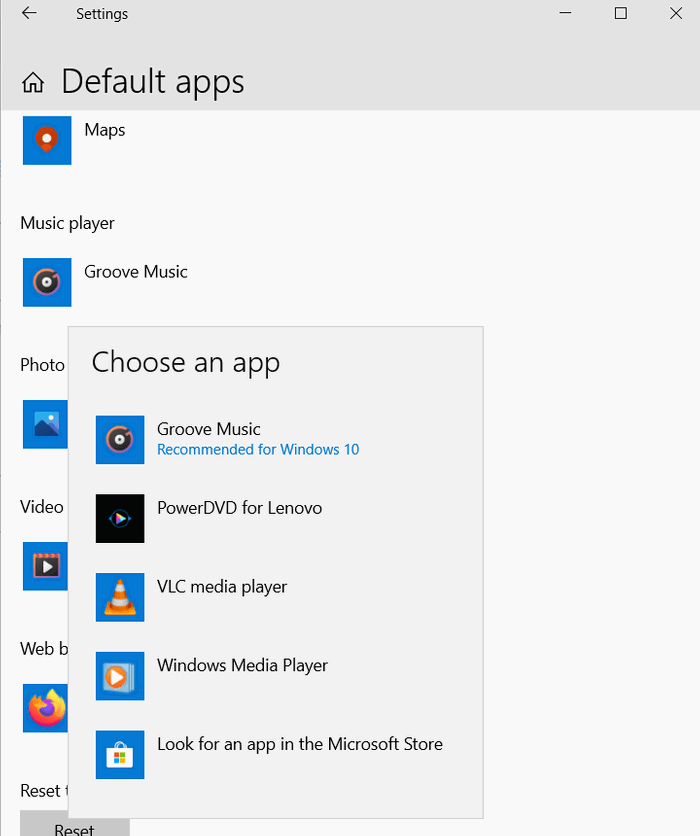Click the Settings window title text
The width and height of the screenshot is (700, 836).
[x=102, y=14]
